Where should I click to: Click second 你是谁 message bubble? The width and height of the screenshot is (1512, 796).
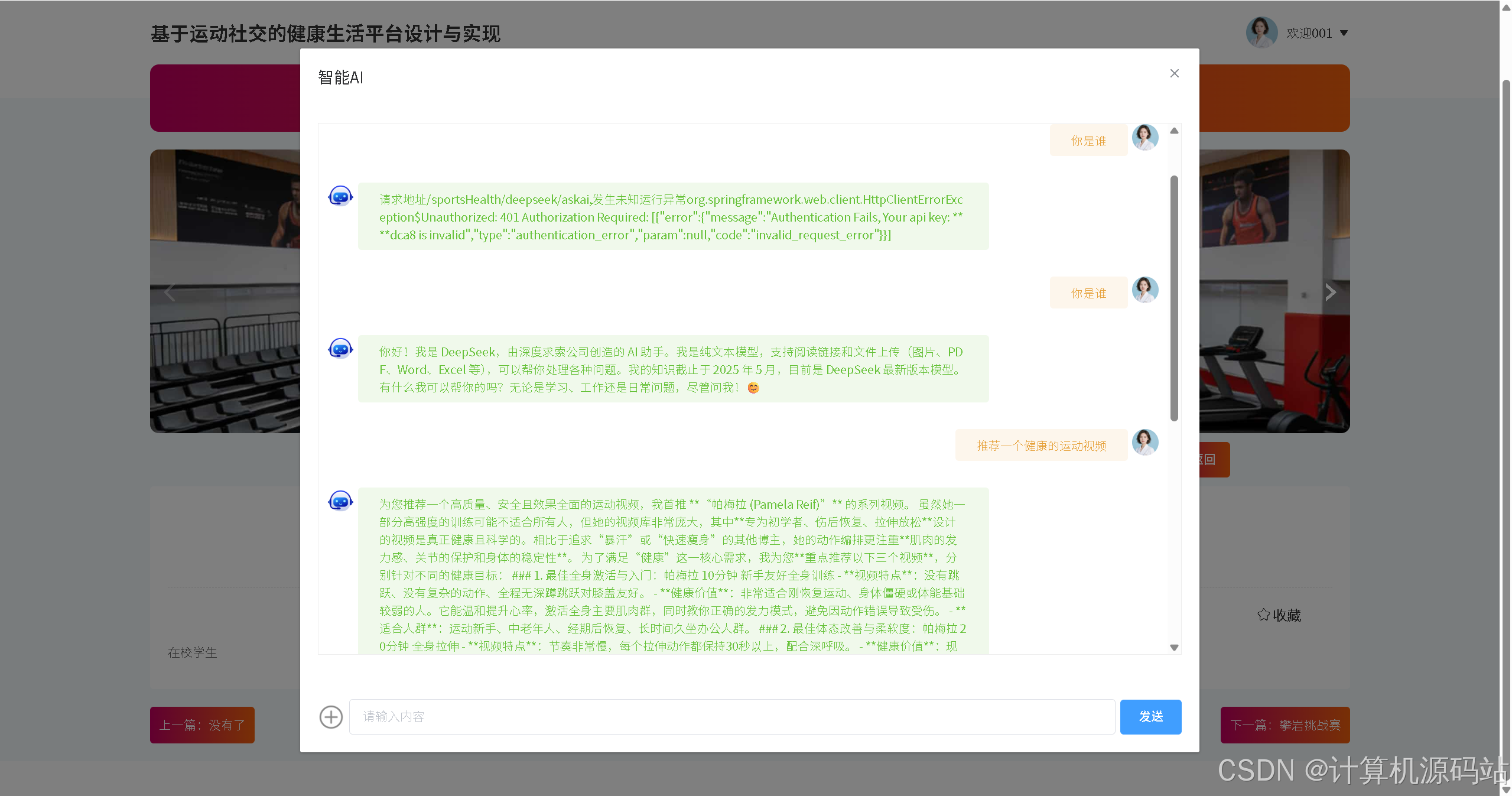click(1088, 293)
